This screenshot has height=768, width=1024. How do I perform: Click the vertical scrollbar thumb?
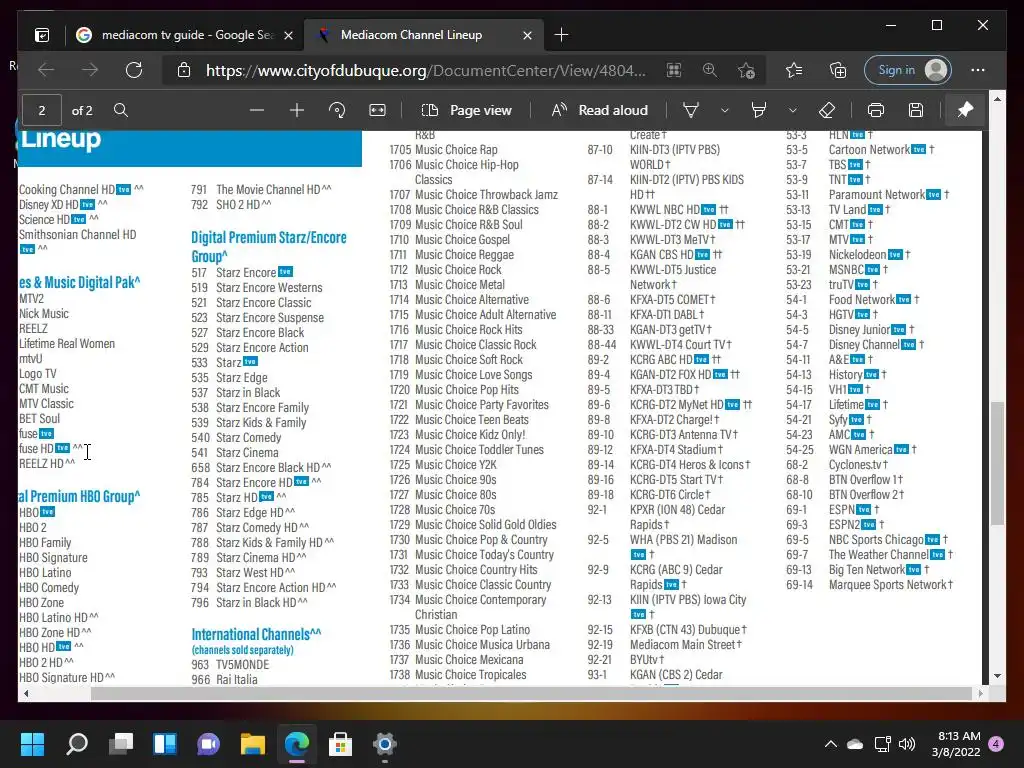pyautogui.click(x=997, y=464)
